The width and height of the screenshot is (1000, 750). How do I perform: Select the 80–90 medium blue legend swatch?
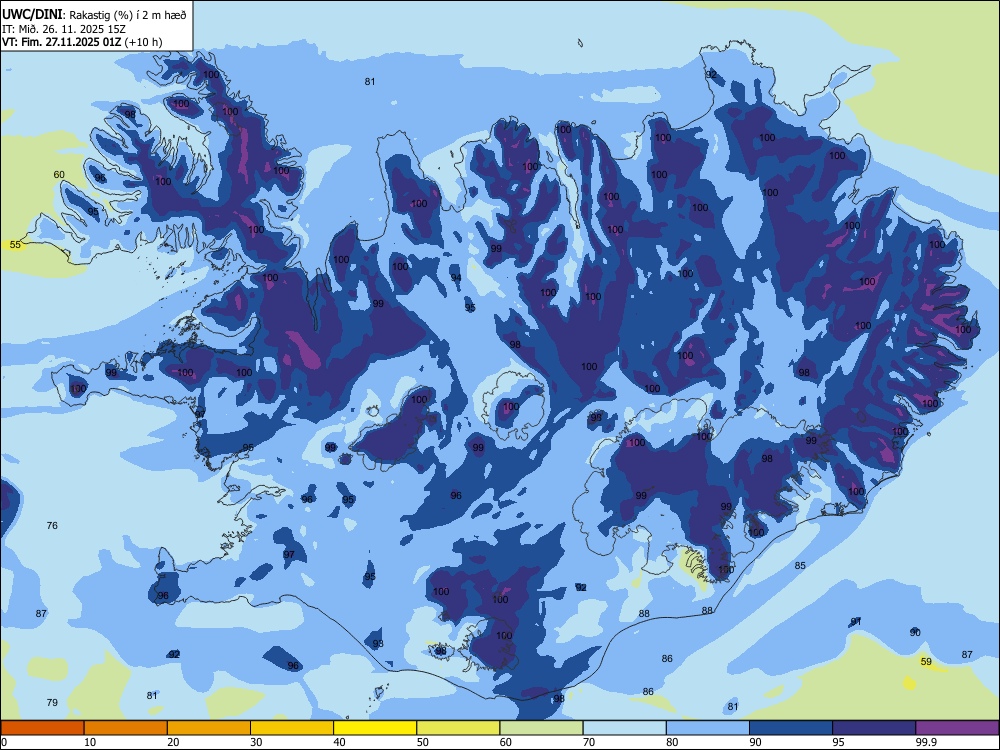tap(708, 728)
